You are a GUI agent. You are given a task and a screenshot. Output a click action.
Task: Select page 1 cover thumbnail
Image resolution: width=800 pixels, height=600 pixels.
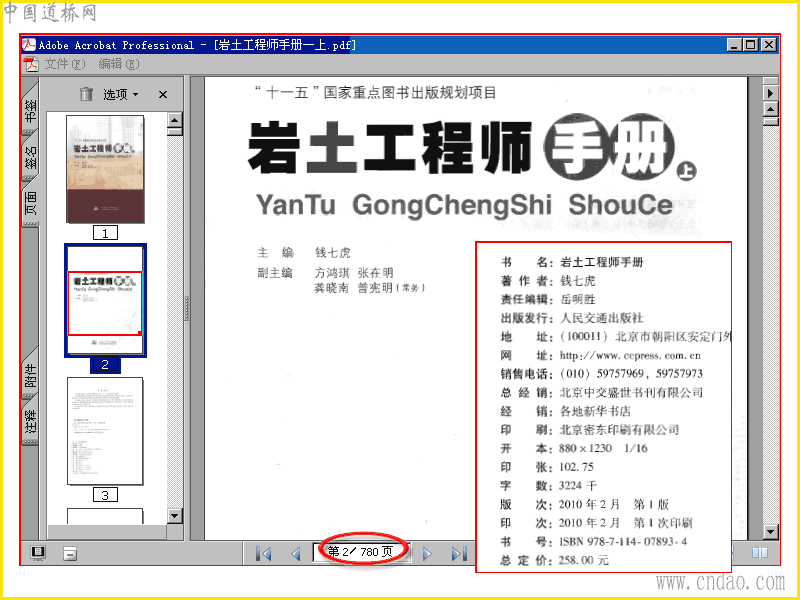(105, 169)
